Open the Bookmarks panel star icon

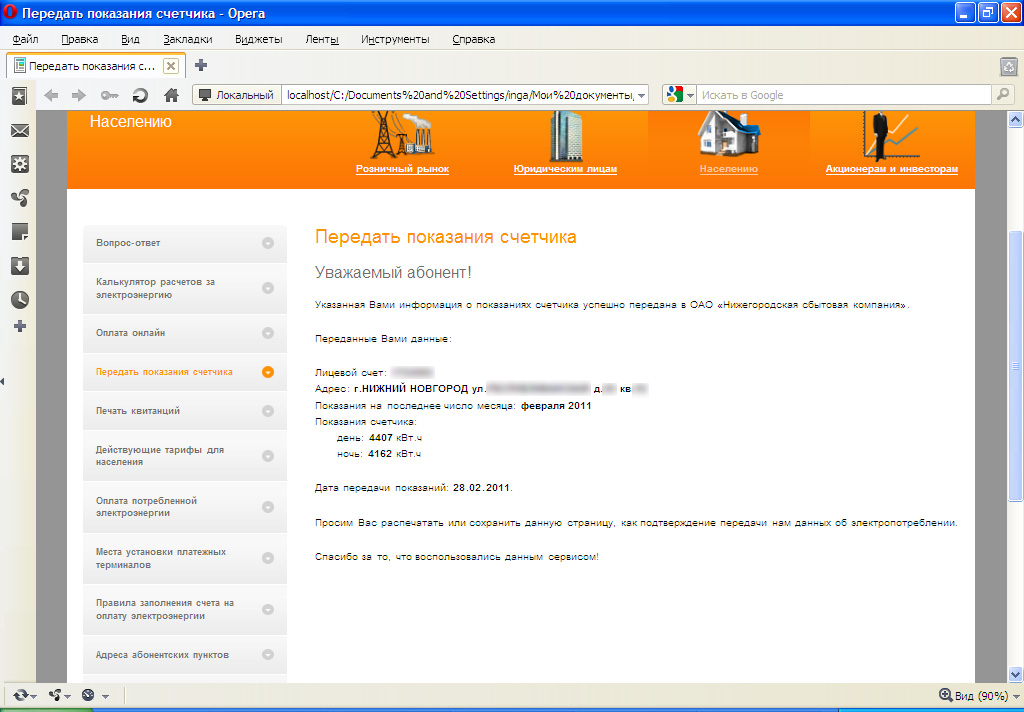[19, 96]
